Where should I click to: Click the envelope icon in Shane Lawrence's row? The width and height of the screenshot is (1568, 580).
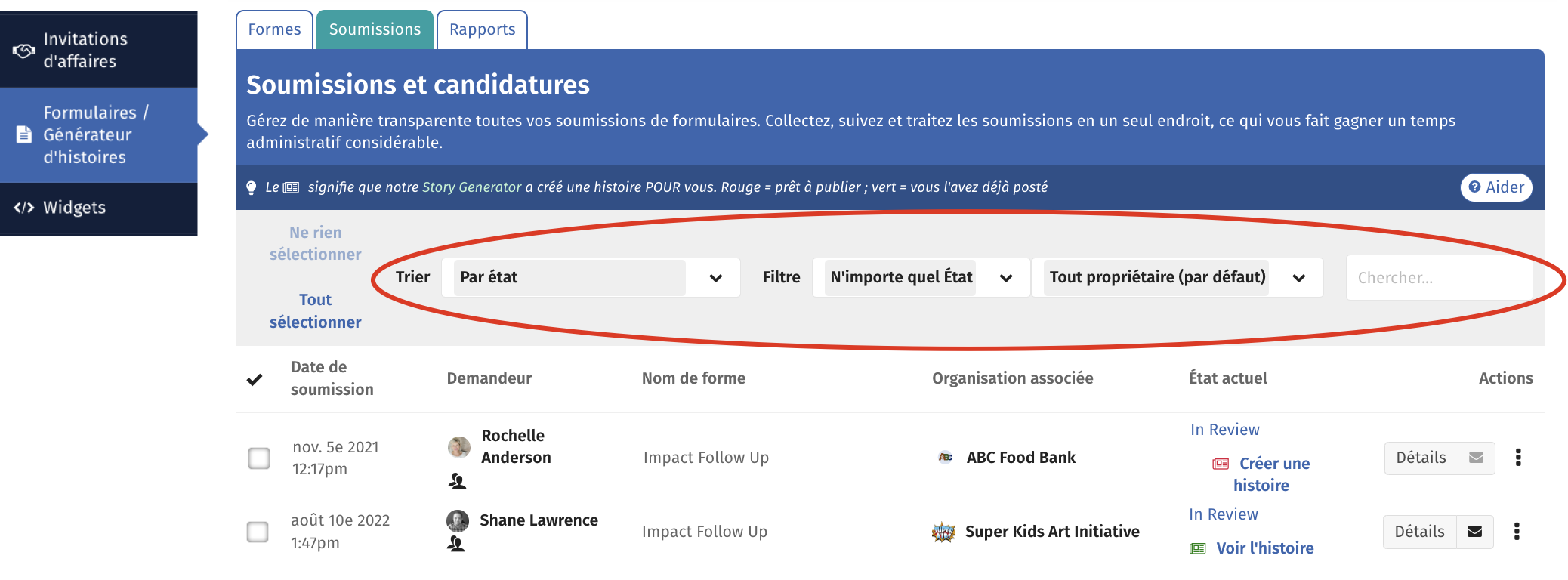tap(1474, 532)
